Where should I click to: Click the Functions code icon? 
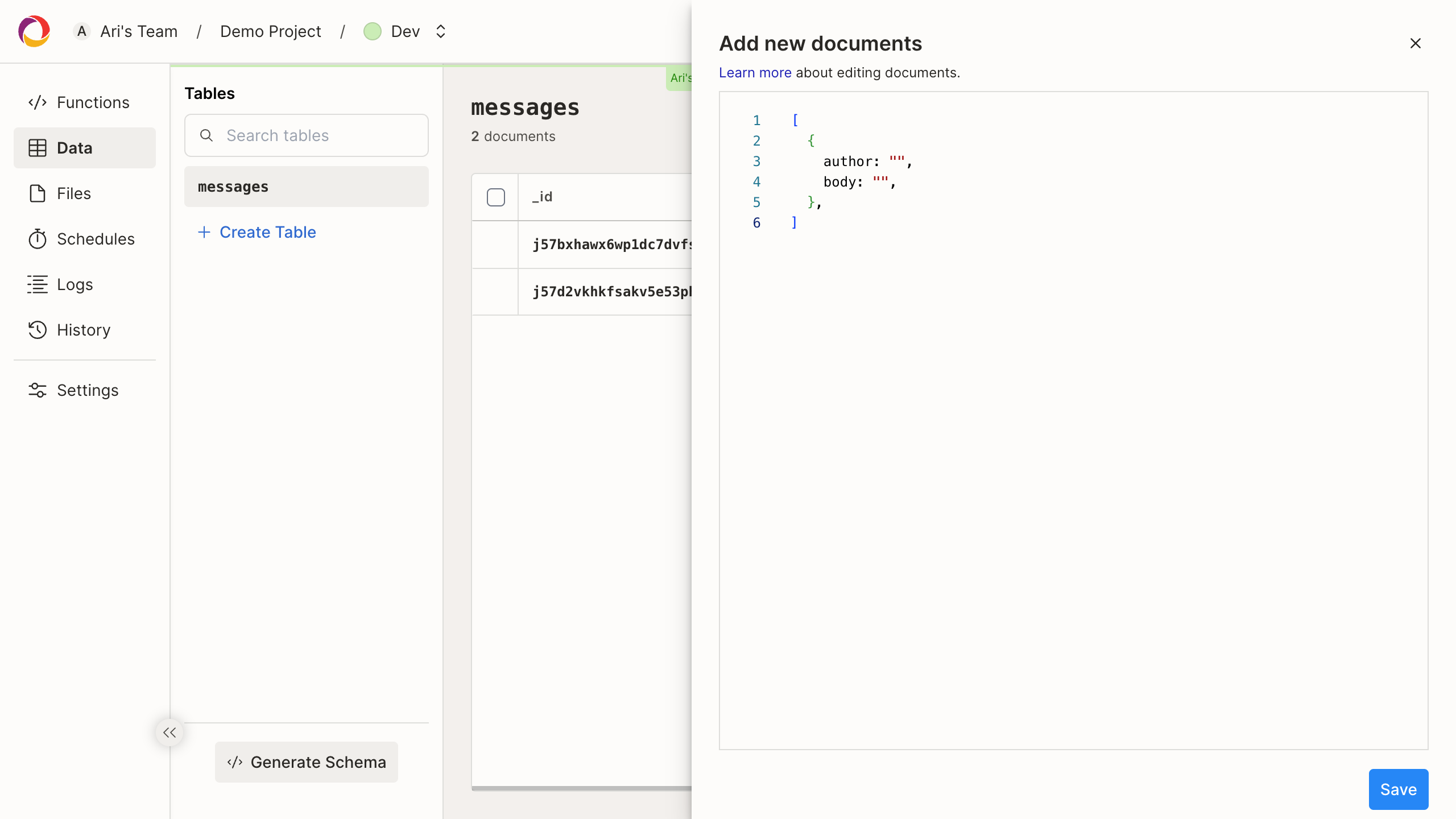click(x=38, y=102)
